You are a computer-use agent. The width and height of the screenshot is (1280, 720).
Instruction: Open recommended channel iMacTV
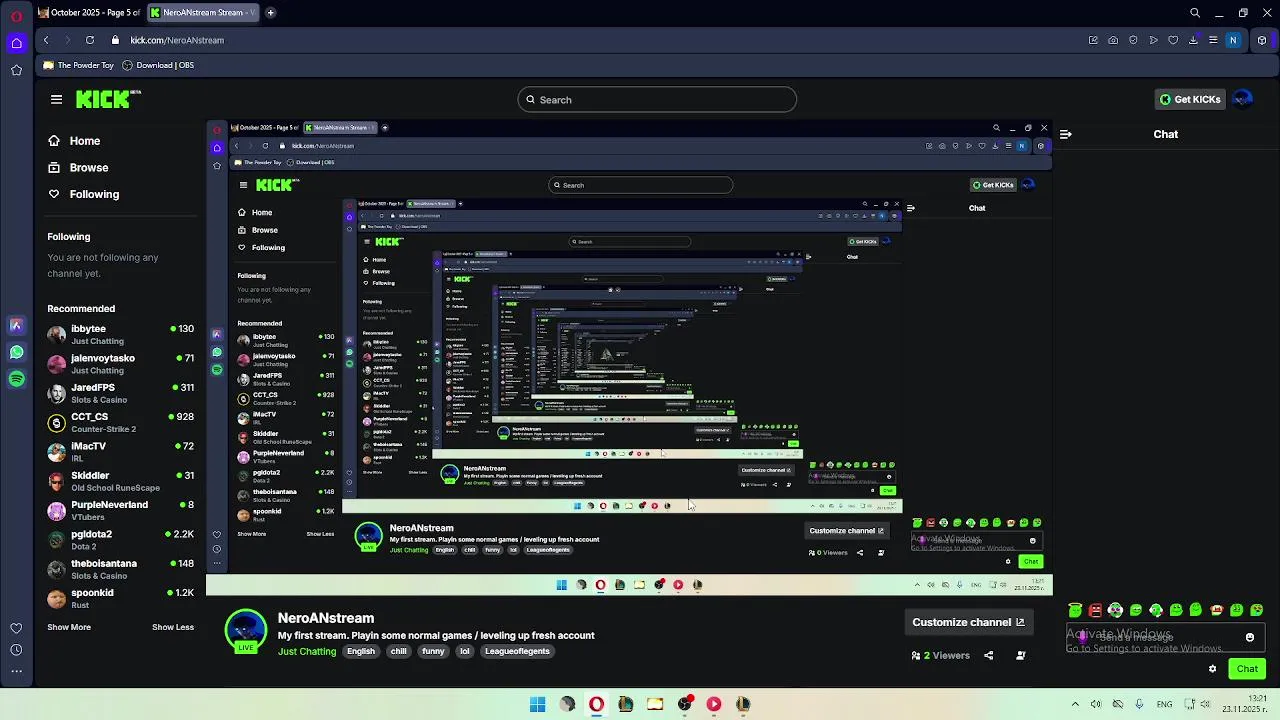point(120,451)
